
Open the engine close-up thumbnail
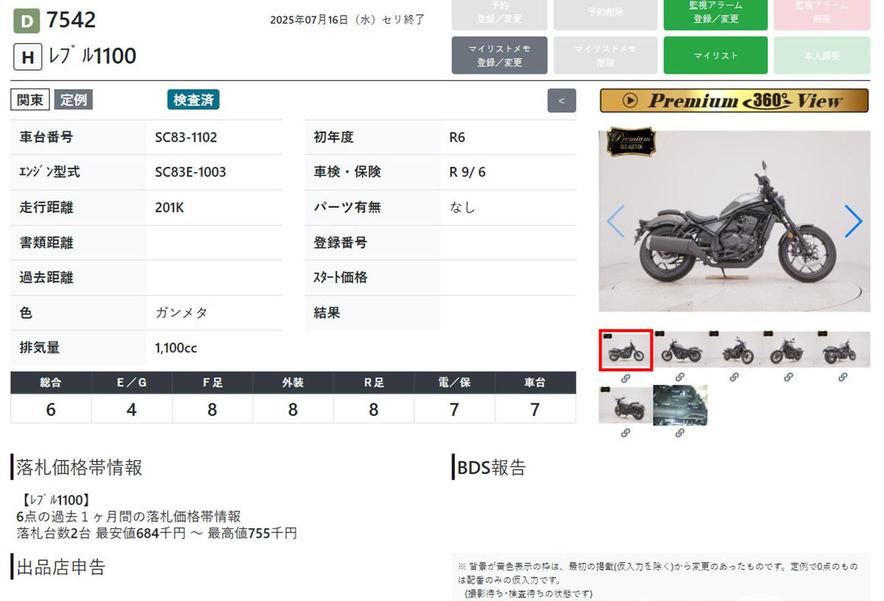[x=680, y=405]
